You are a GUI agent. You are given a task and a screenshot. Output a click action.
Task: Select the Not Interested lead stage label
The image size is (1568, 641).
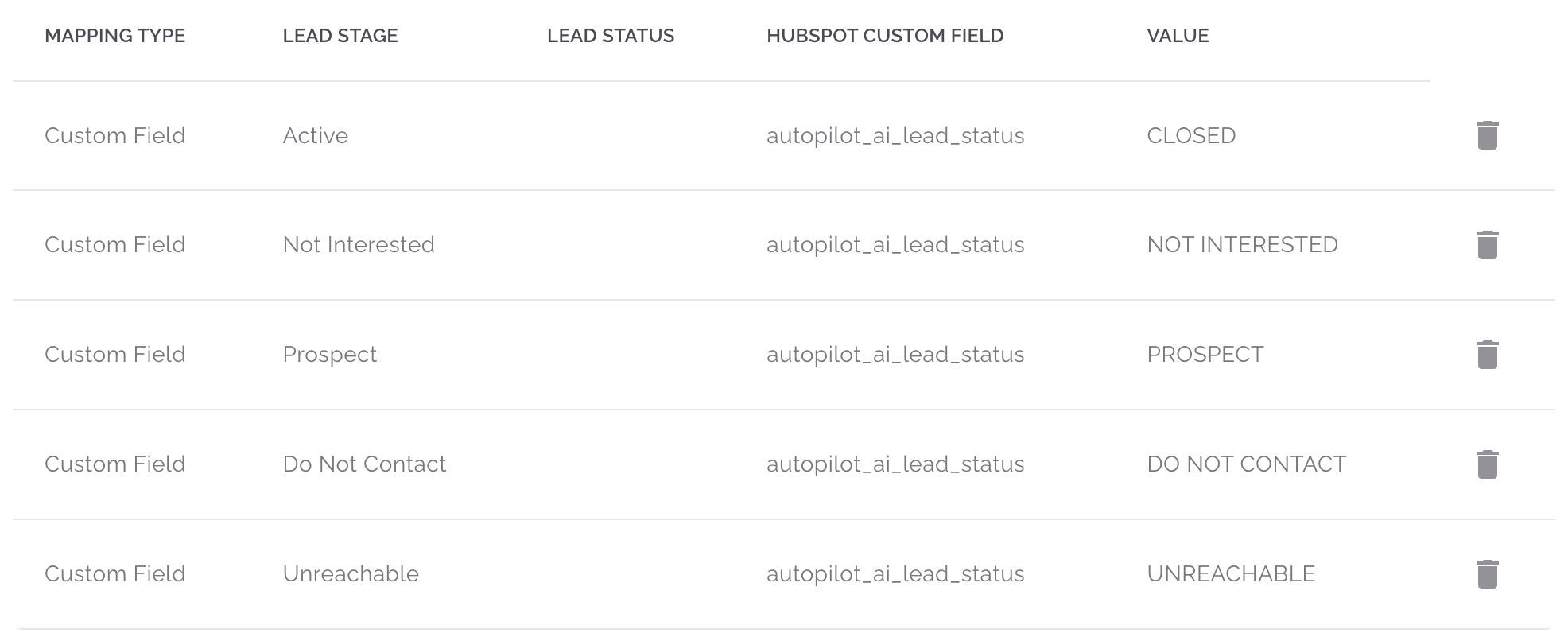coord(359,244)
